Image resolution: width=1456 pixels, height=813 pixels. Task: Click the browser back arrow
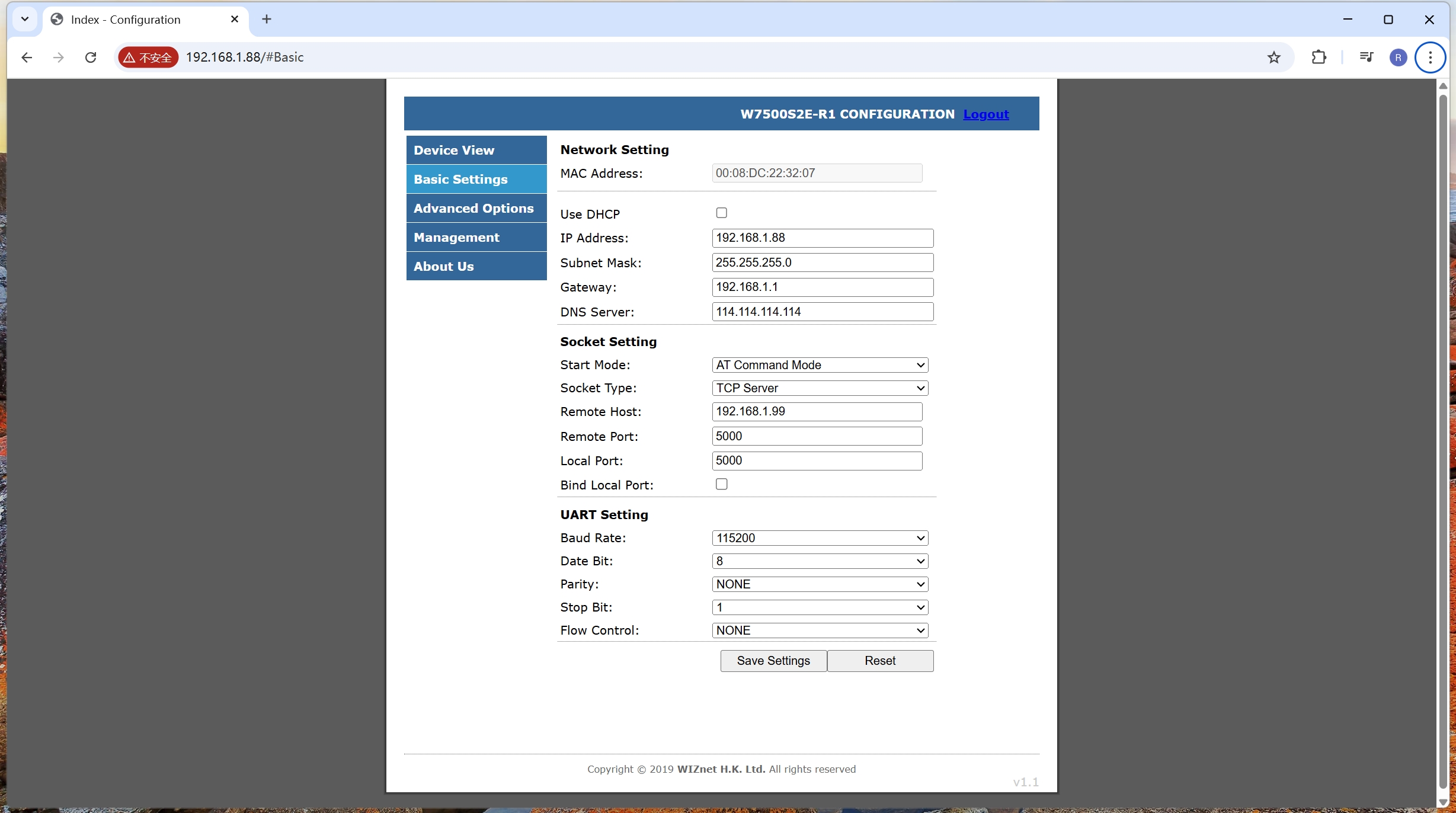(27, 57)
